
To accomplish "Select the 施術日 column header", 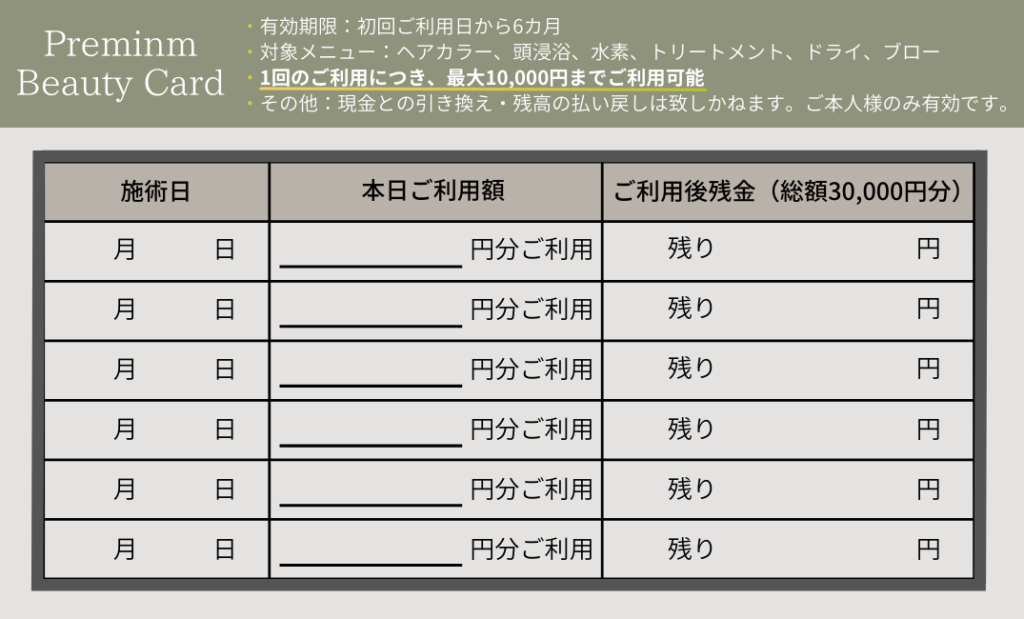I will (x=156, y=191).
